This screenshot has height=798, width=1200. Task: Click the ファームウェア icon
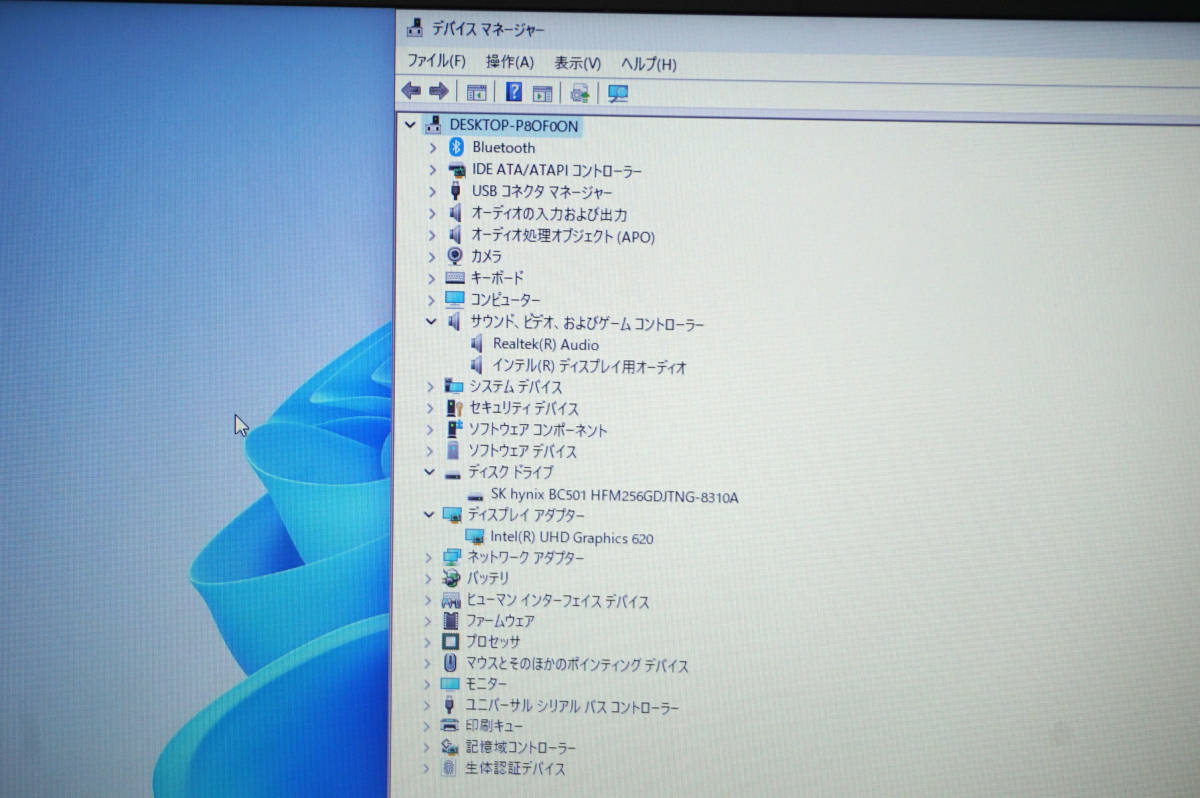click(x=451, y=621)
